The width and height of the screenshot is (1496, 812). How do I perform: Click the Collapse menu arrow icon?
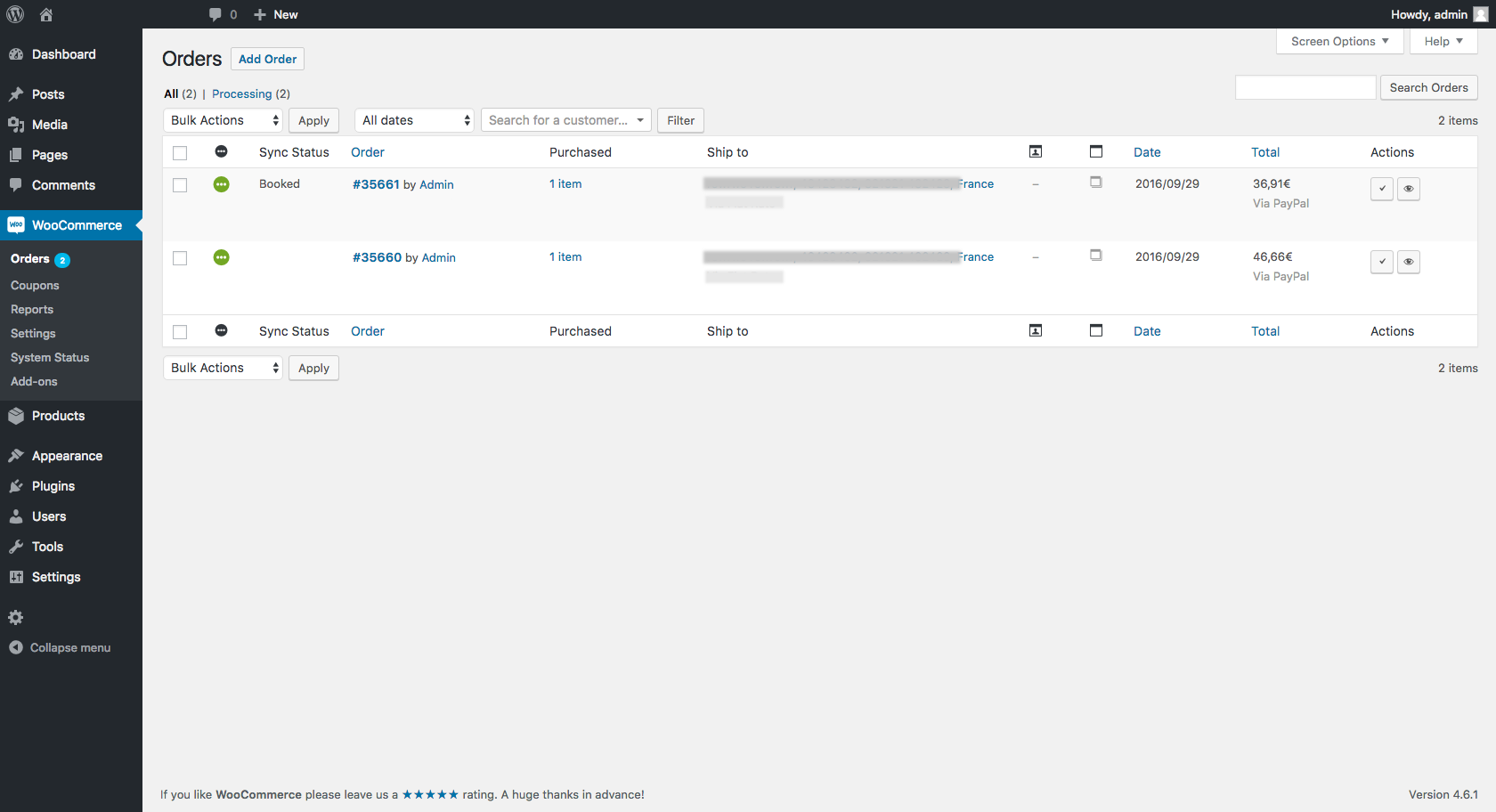(16, 647)
